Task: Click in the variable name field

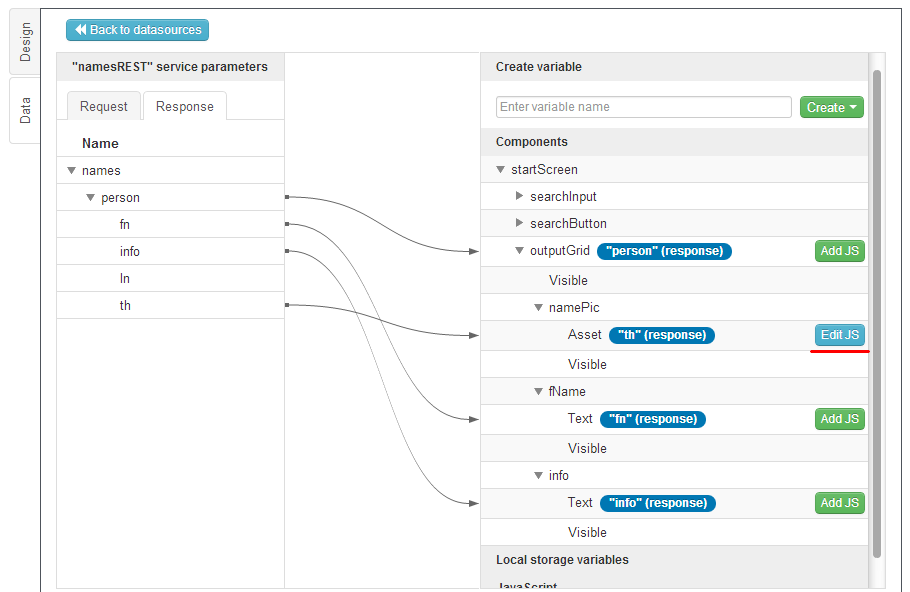Action: 643,107
